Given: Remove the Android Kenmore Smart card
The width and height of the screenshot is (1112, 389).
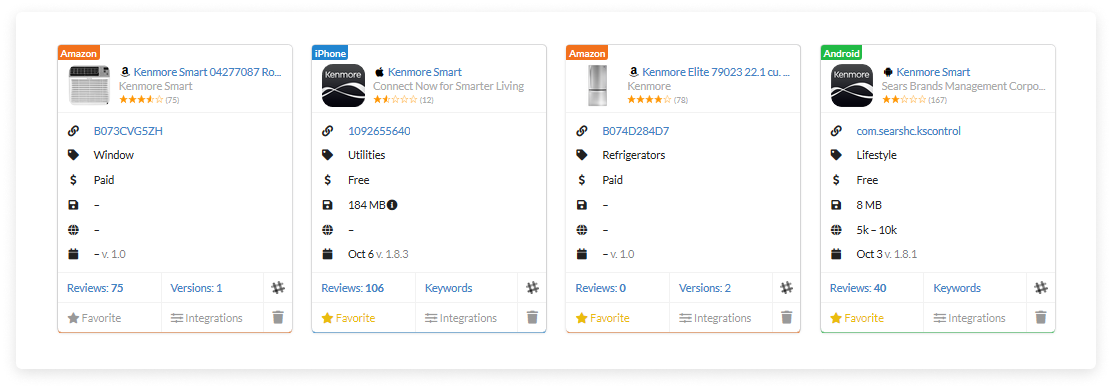Looking at the screenshot, I should [x=1040, y=317].
